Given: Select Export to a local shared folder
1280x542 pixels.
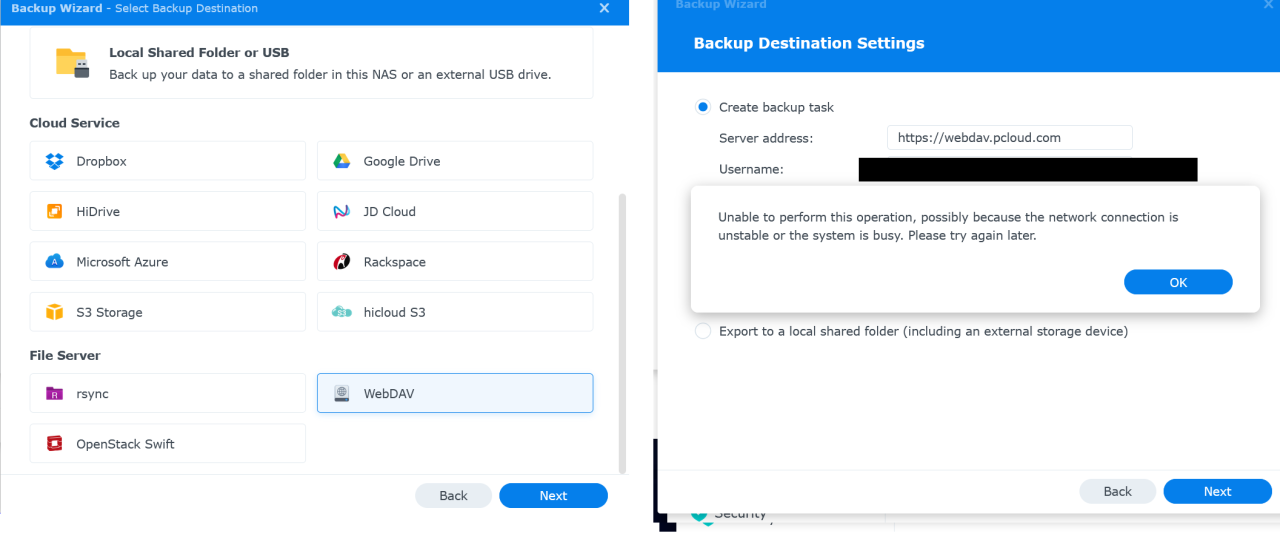Looking at the screenshot, I should (x=703, y=331).
